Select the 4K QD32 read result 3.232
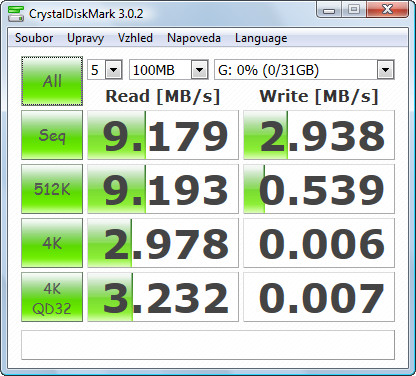The height and width of the screenshot is (376, 416). pyautogui.click(x=163, y=297)
